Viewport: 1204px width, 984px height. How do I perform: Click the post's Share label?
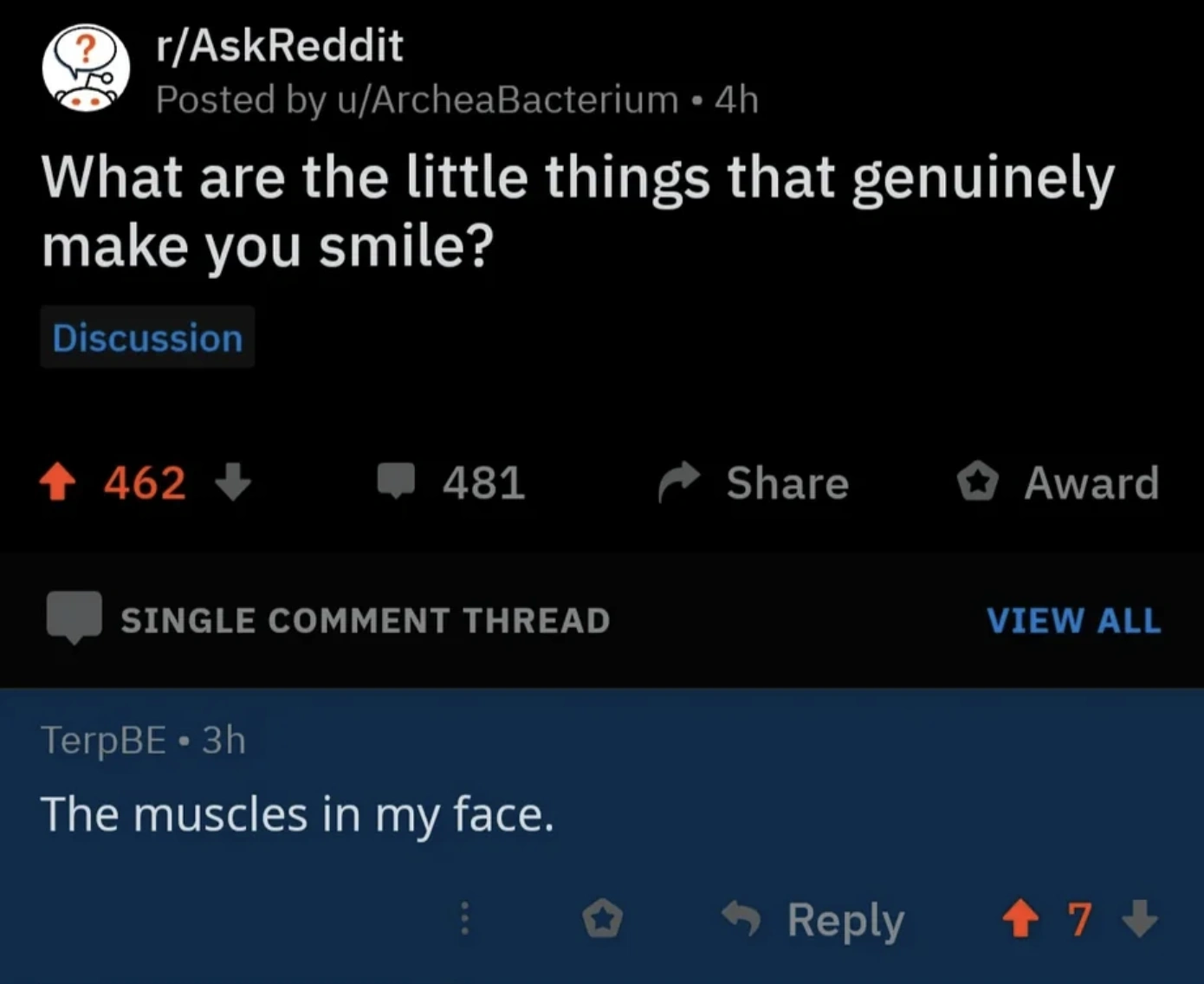787,482
